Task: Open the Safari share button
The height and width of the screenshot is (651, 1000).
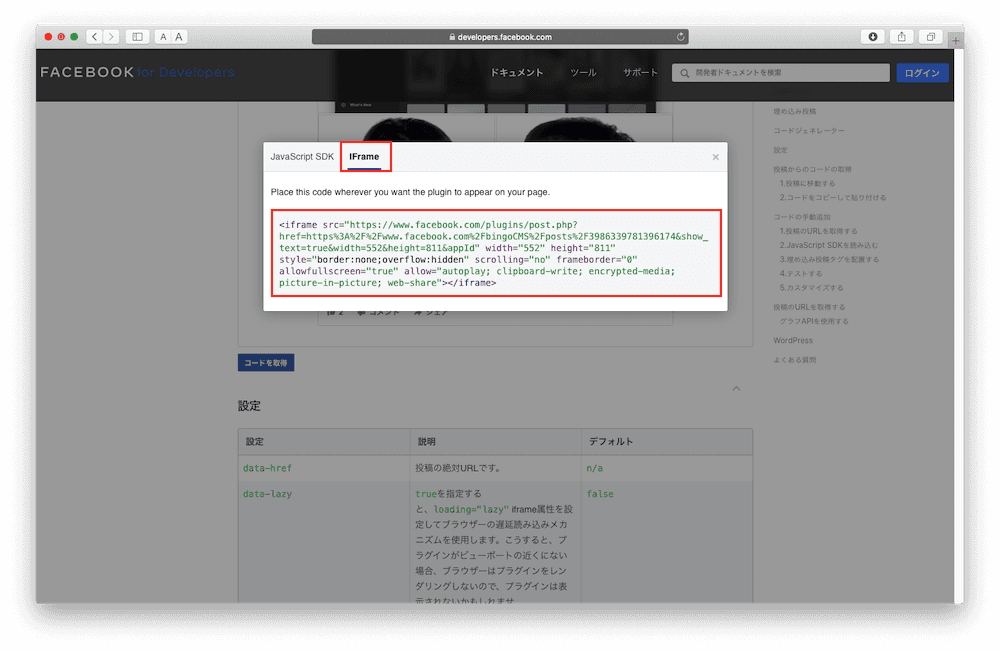Action: [x=902, y=37]
